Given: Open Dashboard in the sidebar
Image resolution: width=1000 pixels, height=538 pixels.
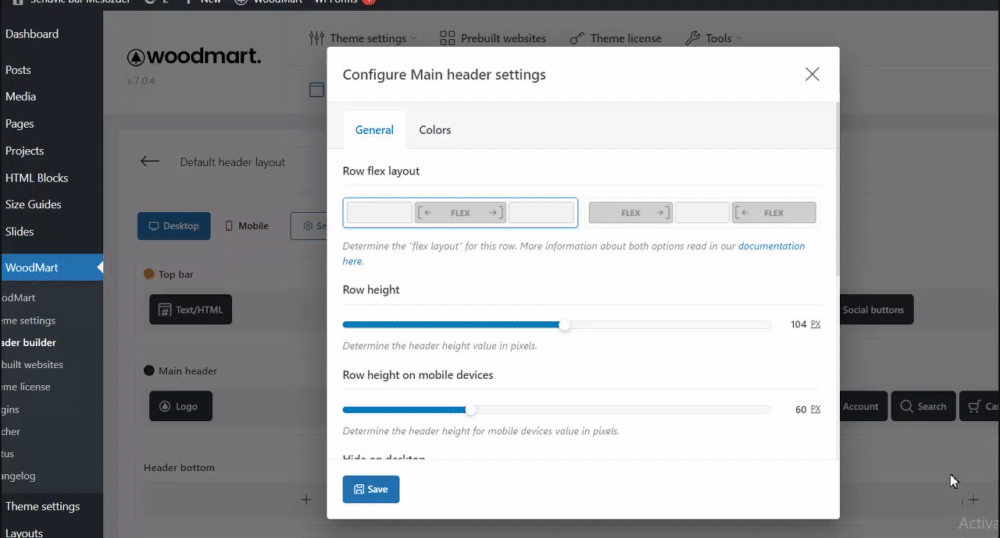Looking at the screenshot, I should tap(32, 34).
